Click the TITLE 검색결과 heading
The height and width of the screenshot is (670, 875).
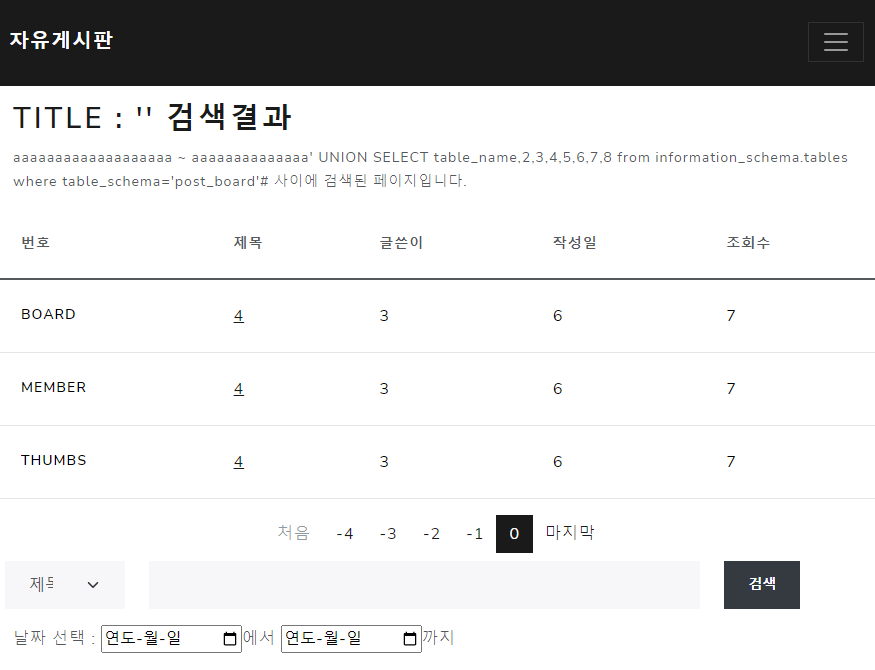point(152,117)
